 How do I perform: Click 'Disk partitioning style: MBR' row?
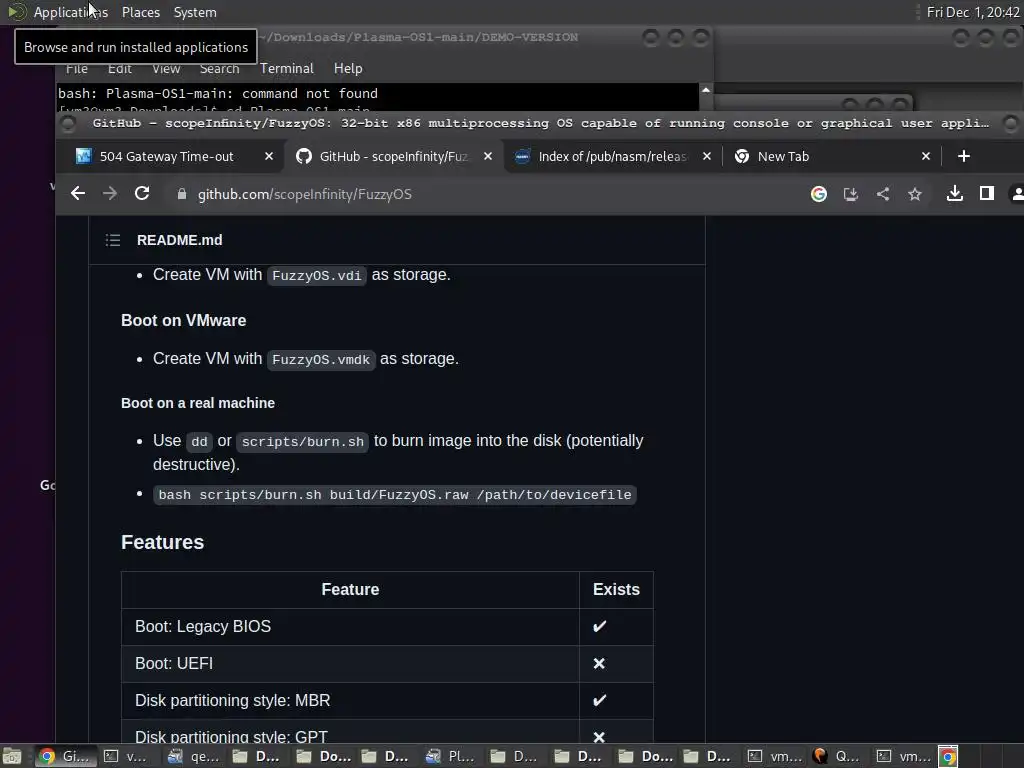coord(387,701)
